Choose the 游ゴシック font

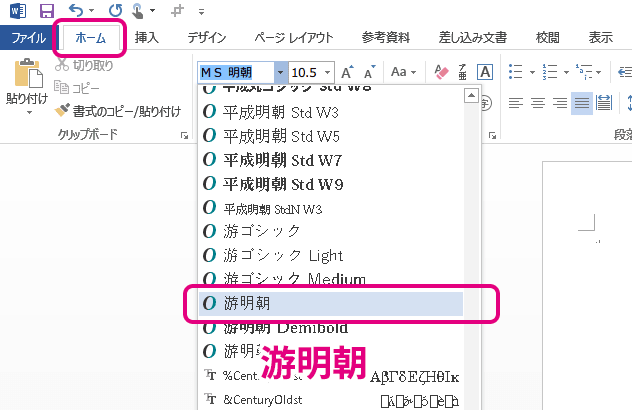[x=331, y=231]
